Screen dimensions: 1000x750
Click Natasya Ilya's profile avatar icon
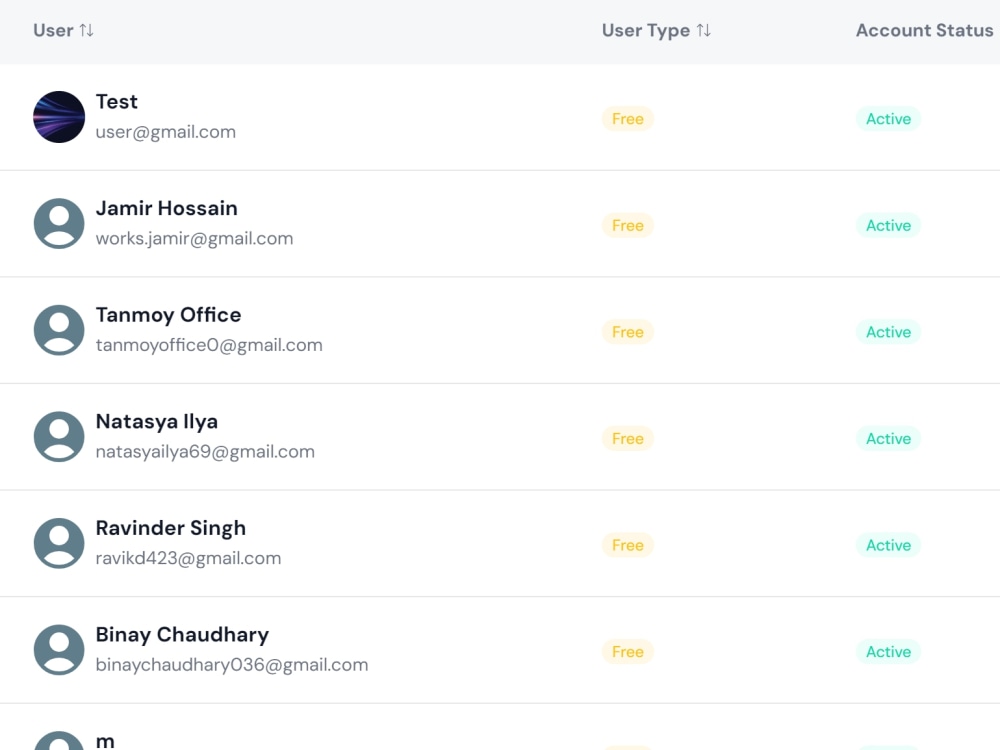pos(59,436)
